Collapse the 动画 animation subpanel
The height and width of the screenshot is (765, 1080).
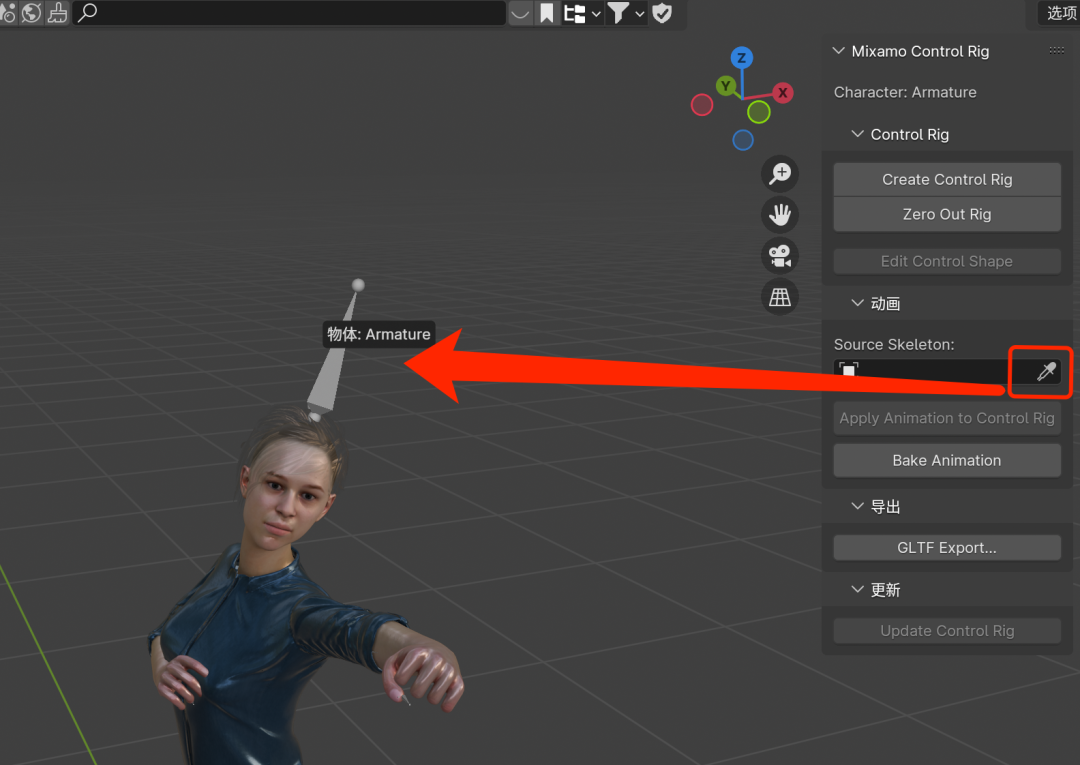tap(858, 303)
